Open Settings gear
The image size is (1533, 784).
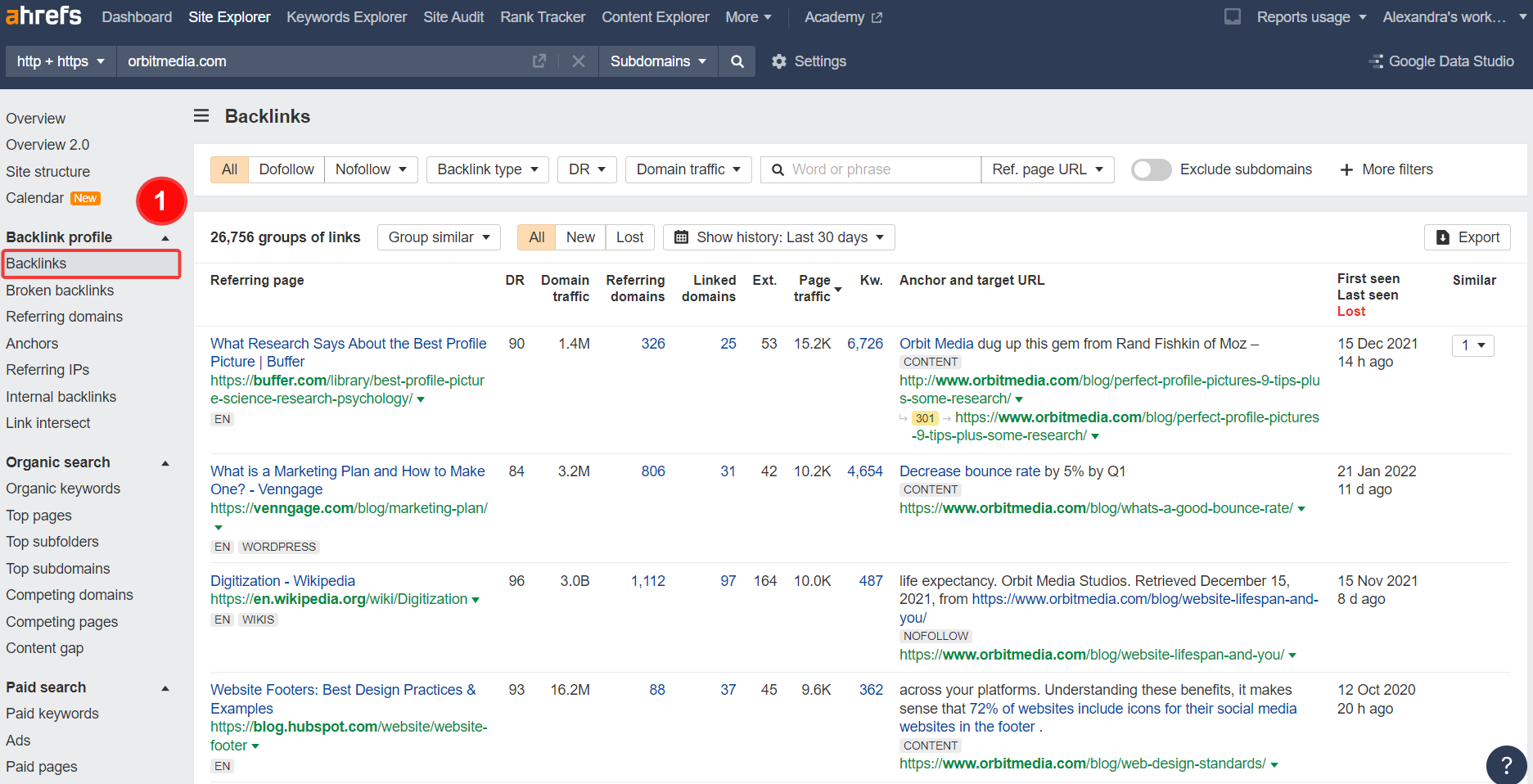click(809, 61)
